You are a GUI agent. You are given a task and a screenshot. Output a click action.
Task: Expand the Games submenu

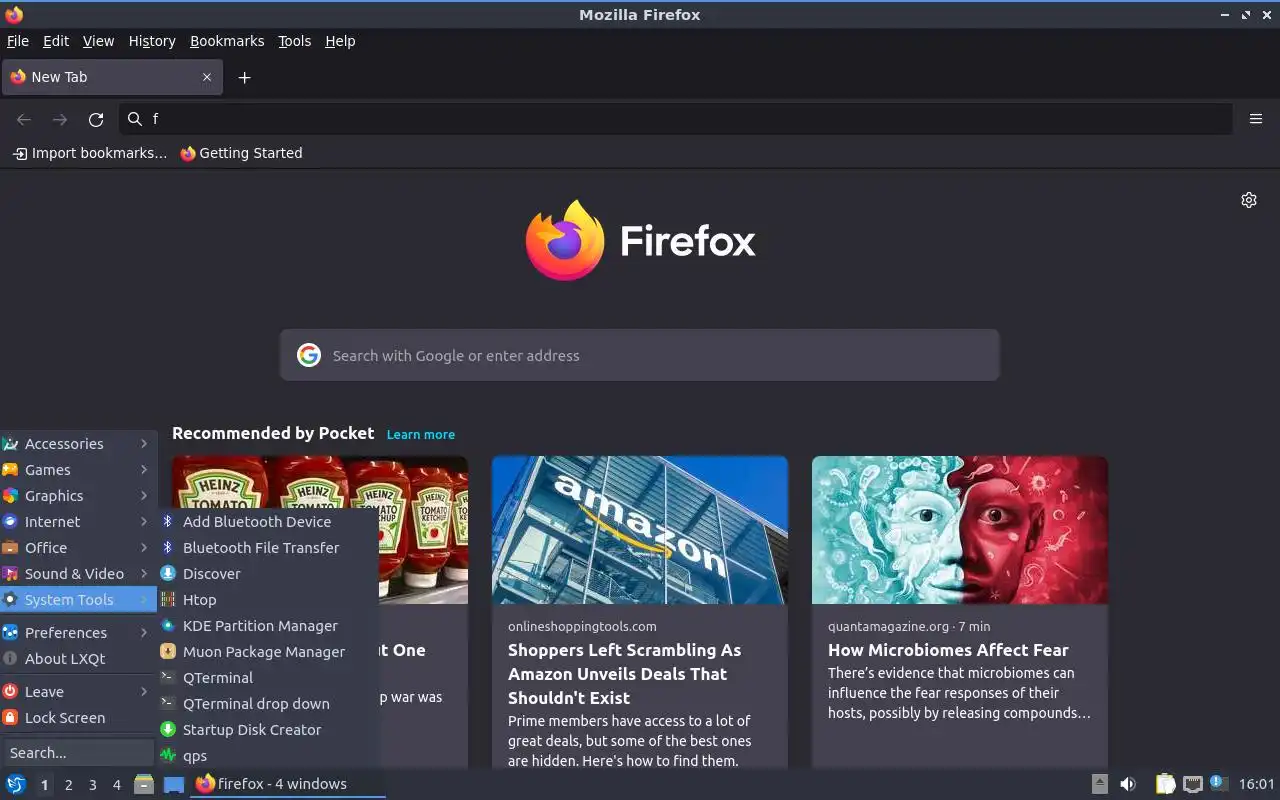[x=78, y=470]
